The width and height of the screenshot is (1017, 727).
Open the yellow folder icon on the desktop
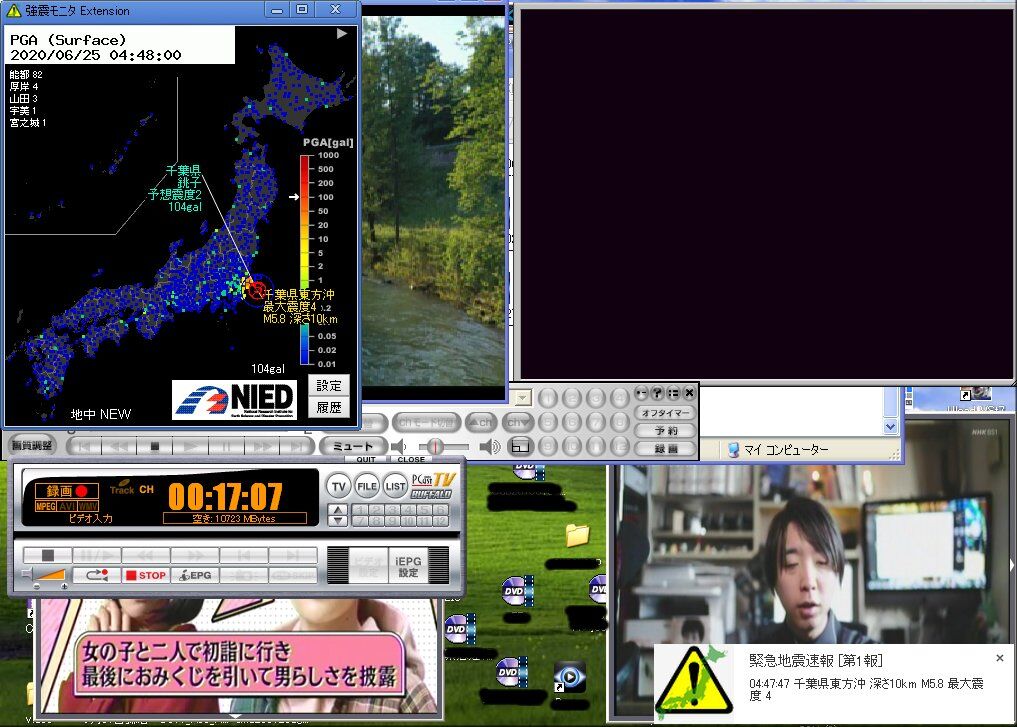(x=577, y=535)
